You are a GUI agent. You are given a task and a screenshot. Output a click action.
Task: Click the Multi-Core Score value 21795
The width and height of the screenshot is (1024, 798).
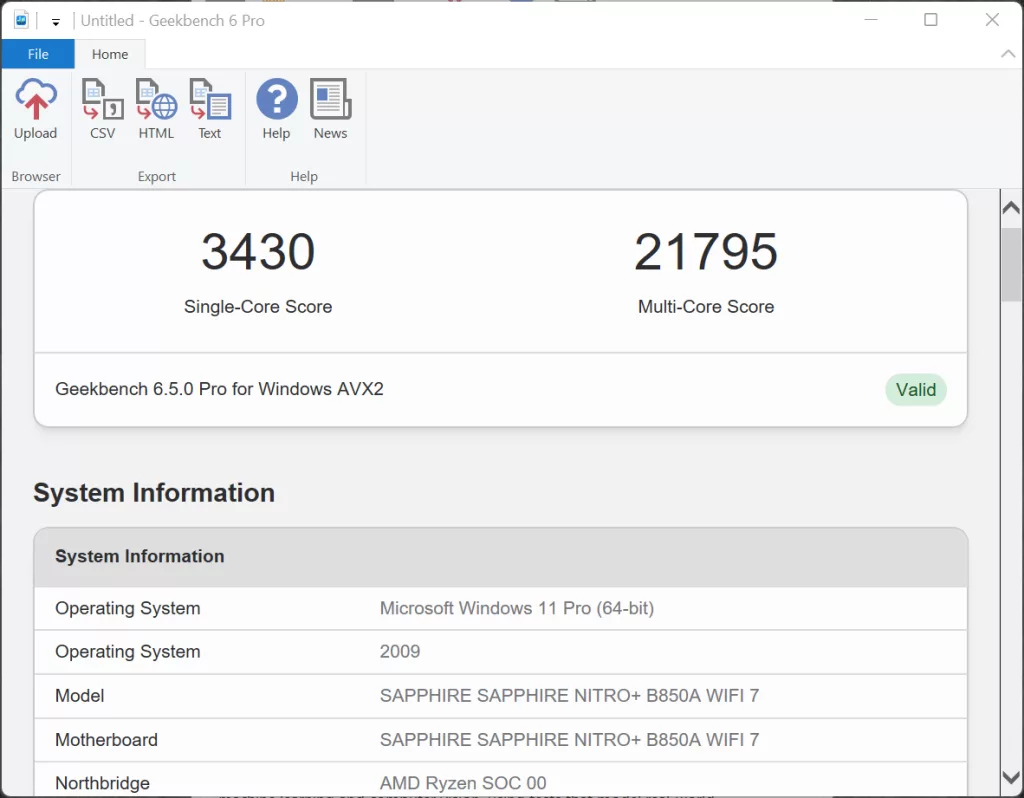click(706, 252)
